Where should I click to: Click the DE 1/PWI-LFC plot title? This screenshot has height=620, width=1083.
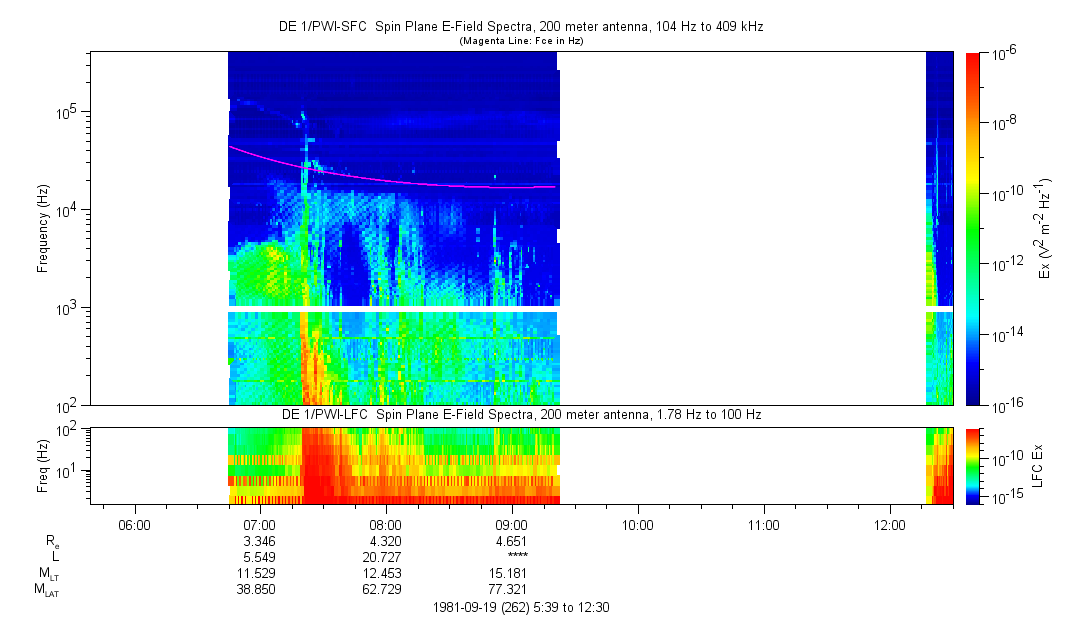520,414
